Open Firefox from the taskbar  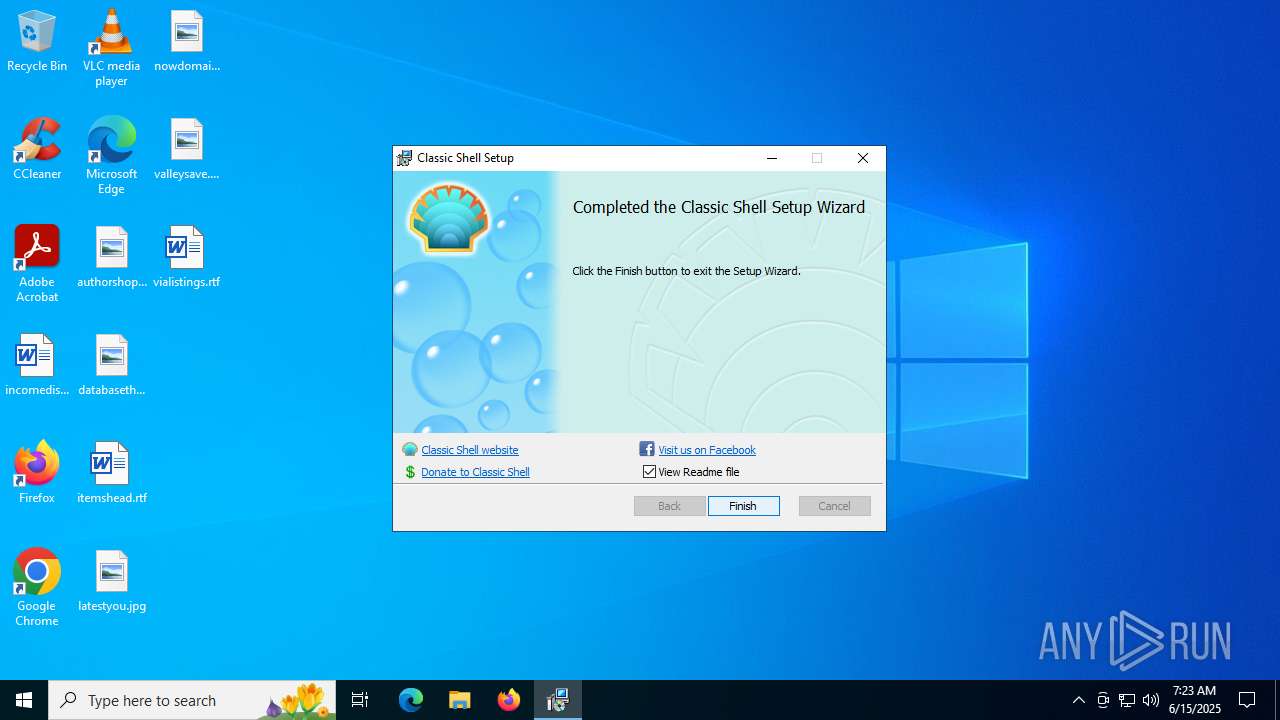[509, 700]
